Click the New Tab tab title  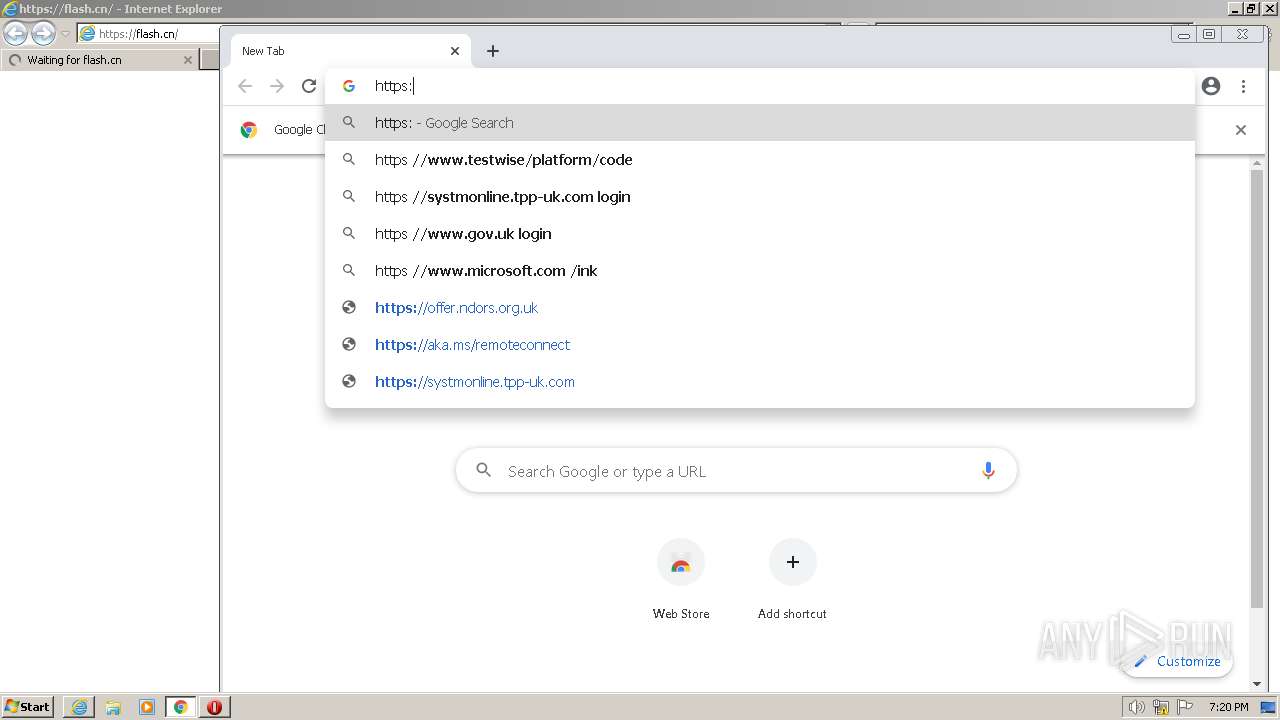coord(263,51)
